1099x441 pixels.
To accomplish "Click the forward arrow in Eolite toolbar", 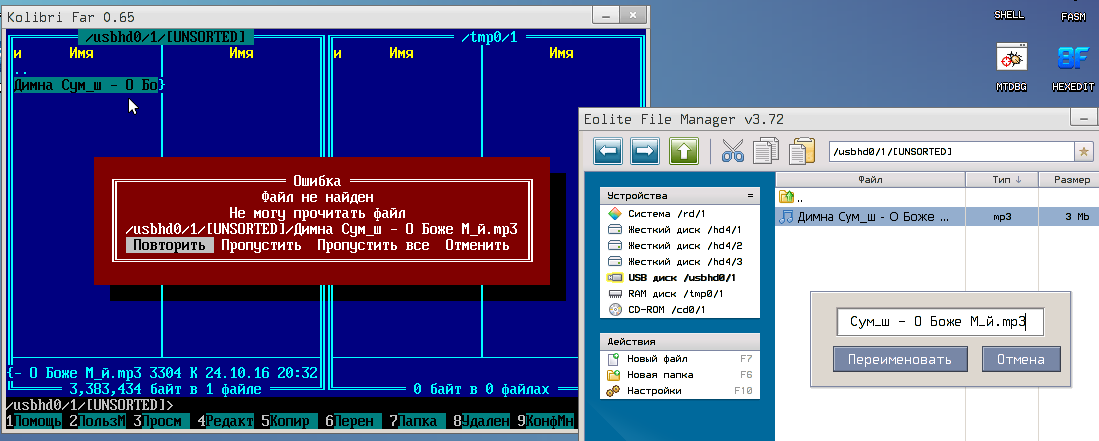I will 645,151.
